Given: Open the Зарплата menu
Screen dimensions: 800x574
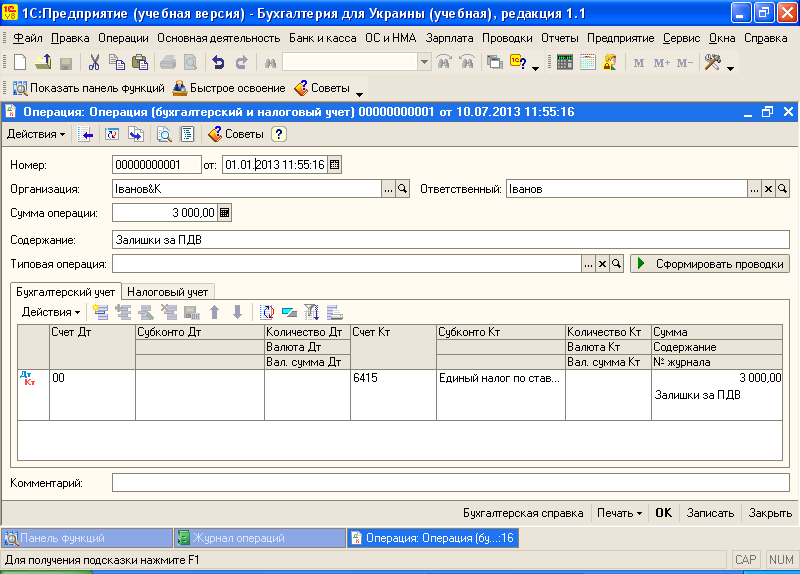Looking at the screenshot, I should [x=449, y=38].
